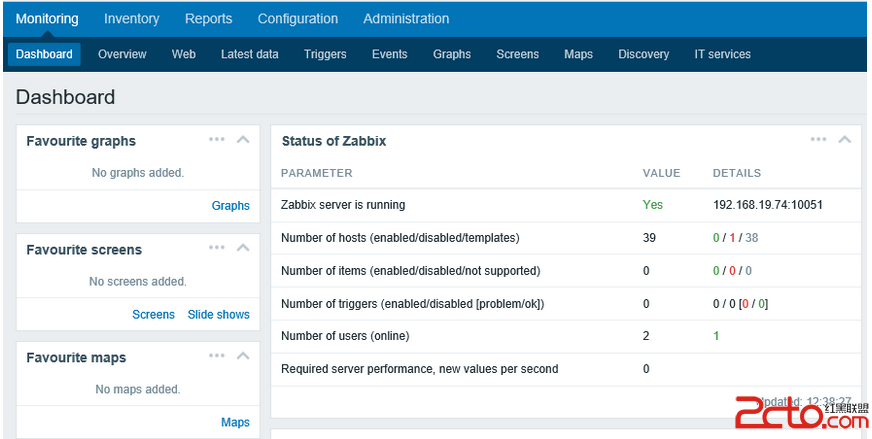Open the Administration main menu
This screenshot has width=872, height=439.
click(x=406, y=18)
